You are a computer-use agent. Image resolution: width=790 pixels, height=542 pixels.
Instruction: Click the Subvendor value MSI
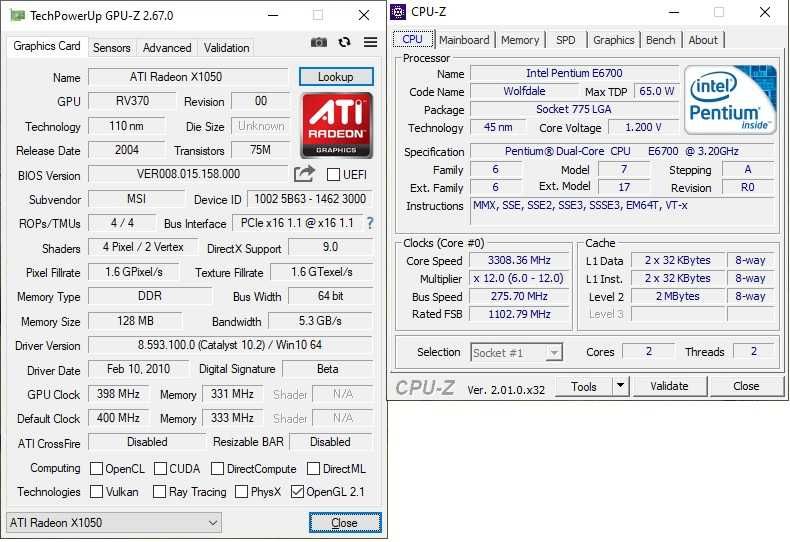(137, 199)
